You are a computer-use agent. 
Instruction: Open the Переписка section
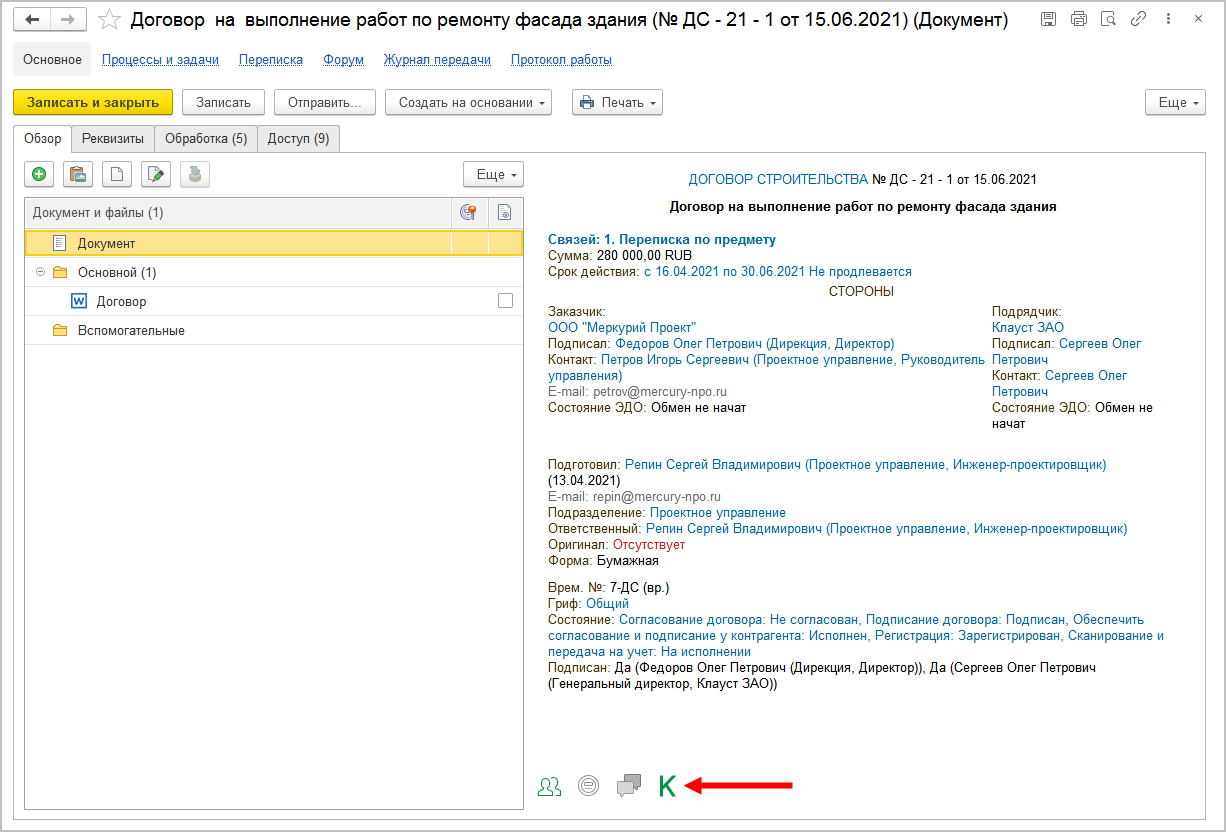point(271,60)
